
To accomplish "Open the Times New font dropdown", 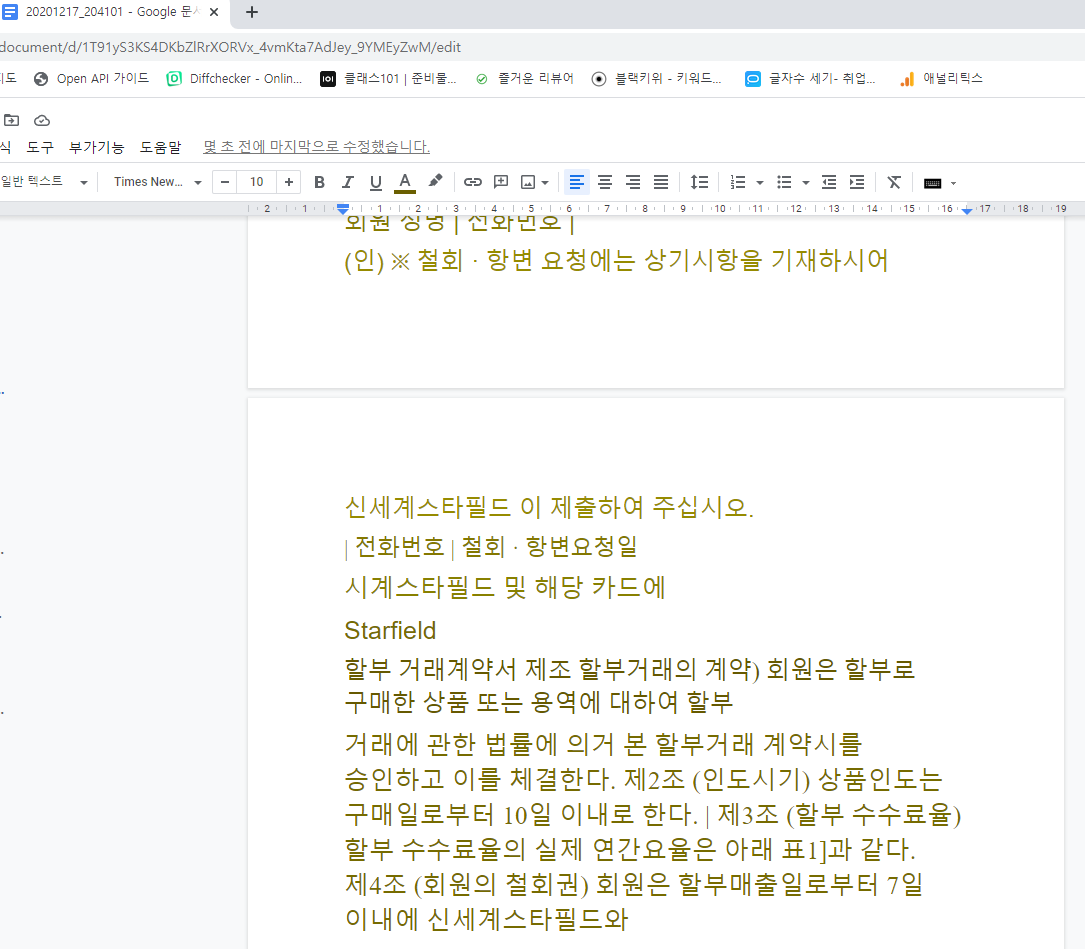I will 157,182.
